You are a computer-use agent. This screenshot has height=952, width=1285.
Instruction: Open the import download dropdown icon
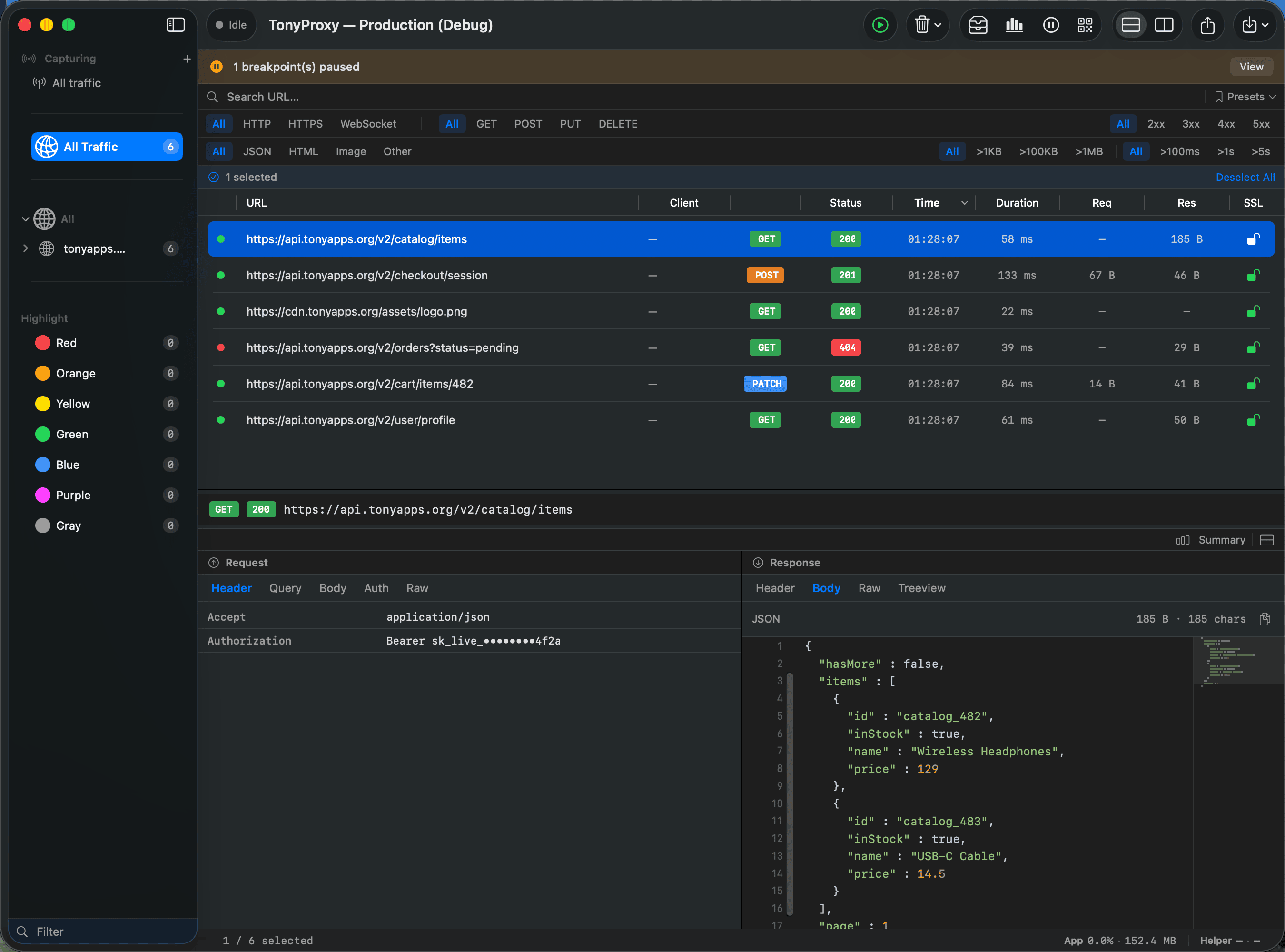[1255, 25]
